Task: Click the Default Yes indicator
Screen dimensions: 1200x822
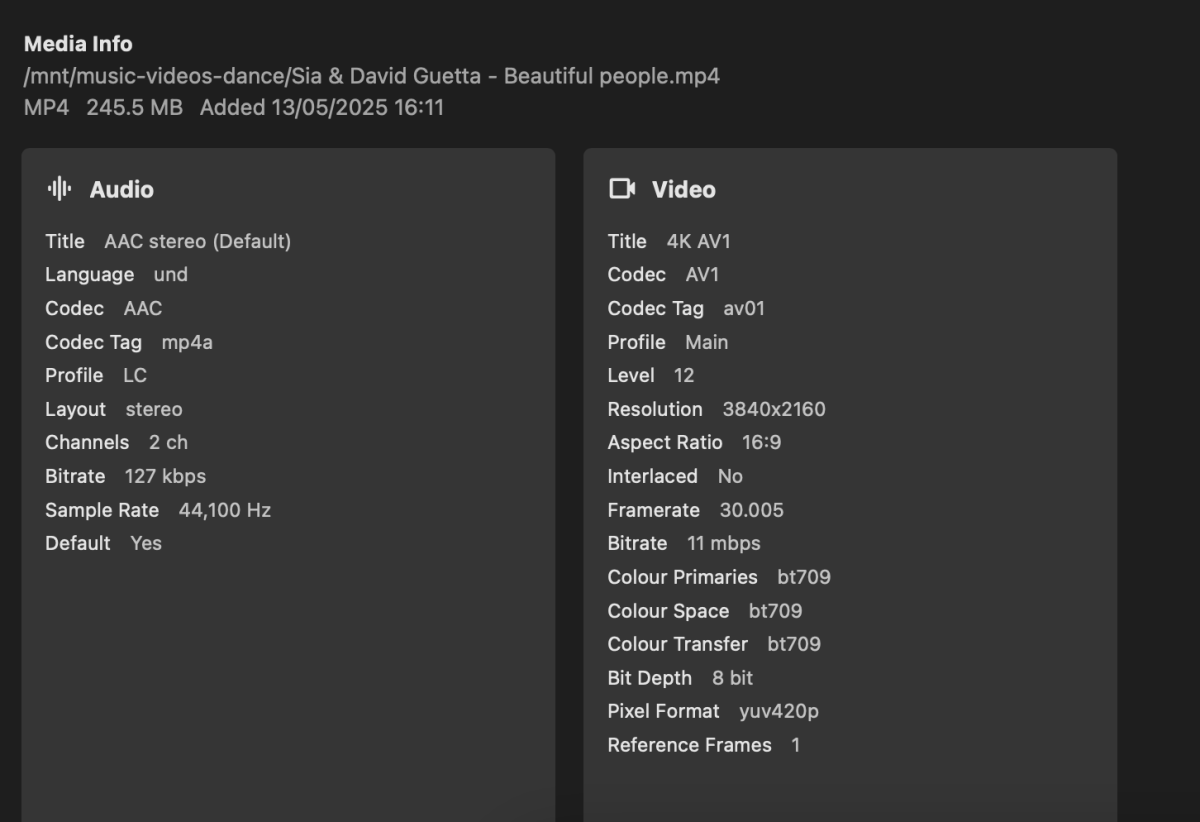Action: point(144,543)
